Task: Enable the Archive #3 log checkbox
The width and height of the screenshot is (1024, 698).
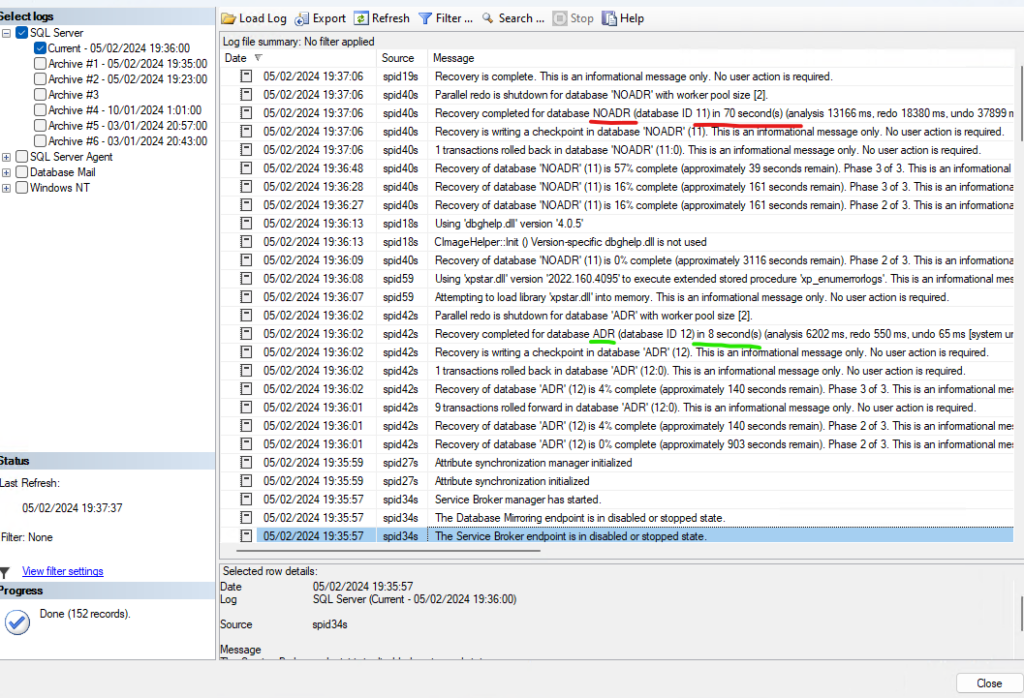Action: tap(38, 94)
